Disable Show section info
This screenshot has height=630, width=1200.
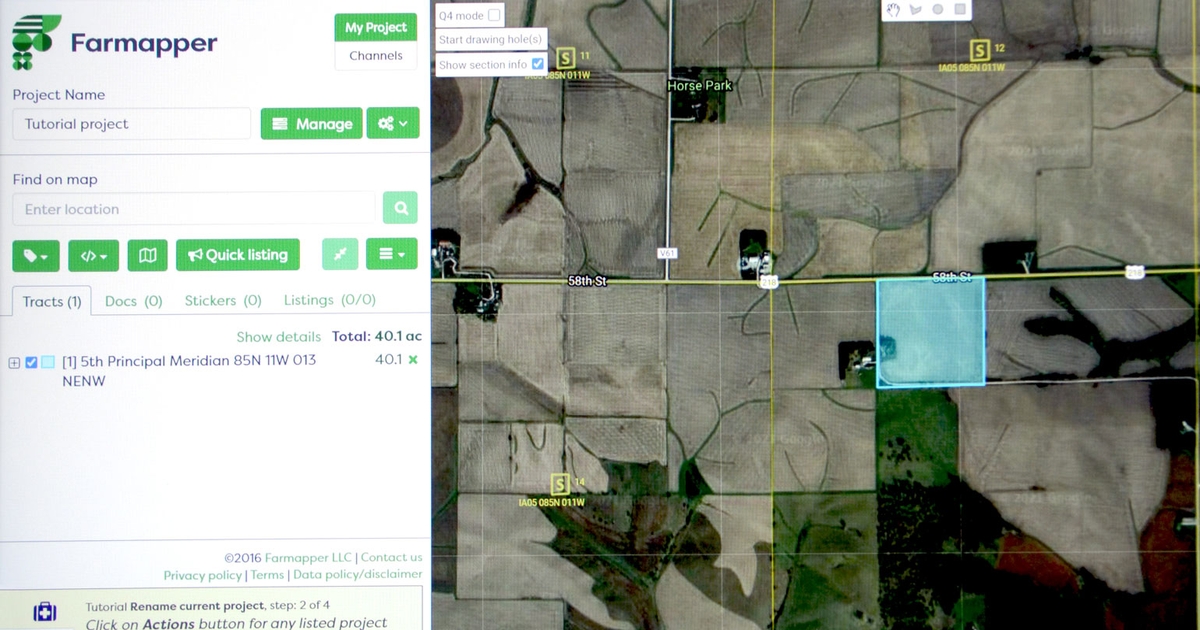coord(537,63)
